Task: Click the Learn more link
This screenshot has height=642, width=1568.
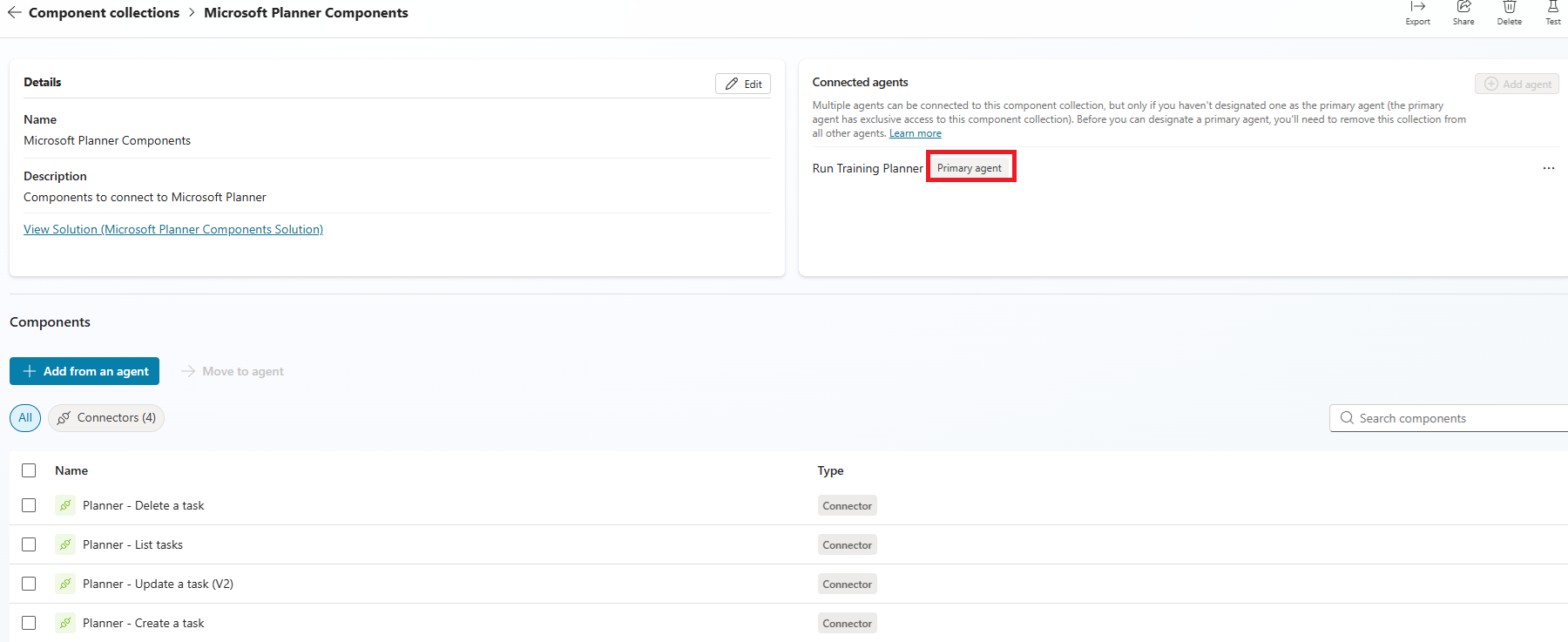Action: tap(915, 133)
